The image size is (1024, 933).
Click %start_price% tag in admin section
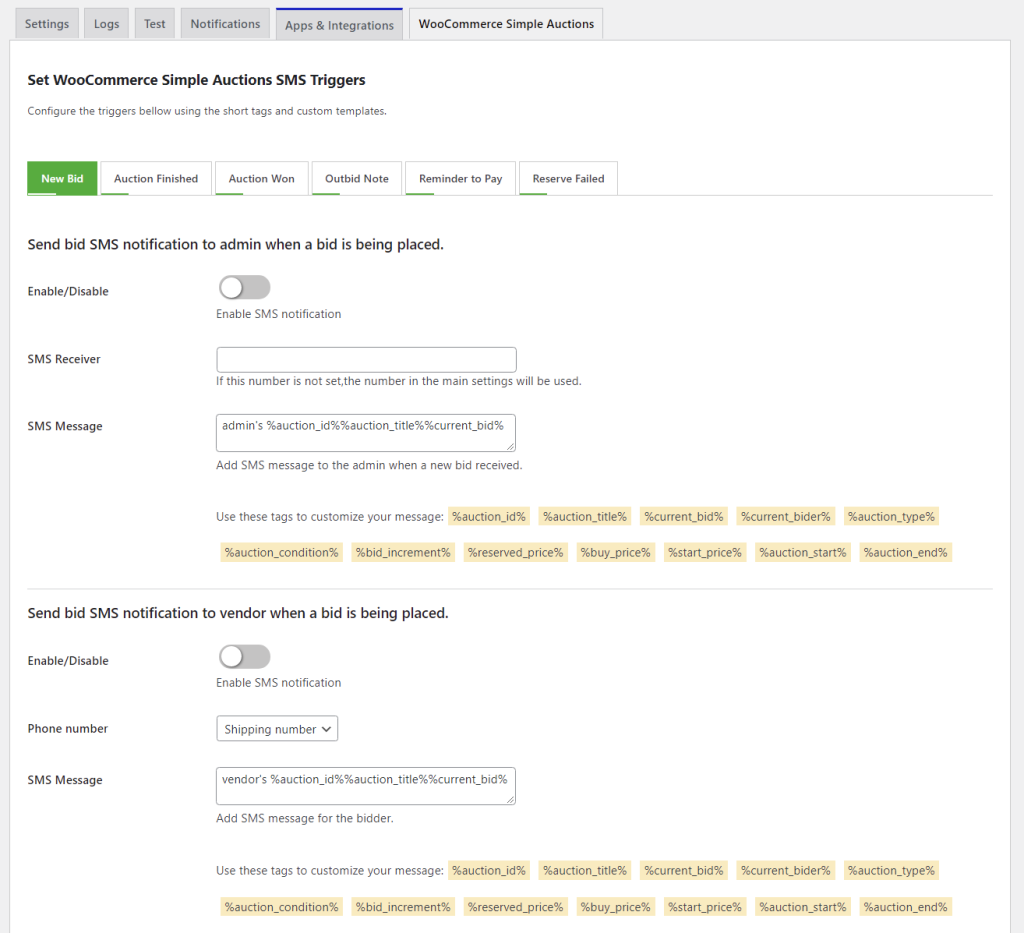705,552
